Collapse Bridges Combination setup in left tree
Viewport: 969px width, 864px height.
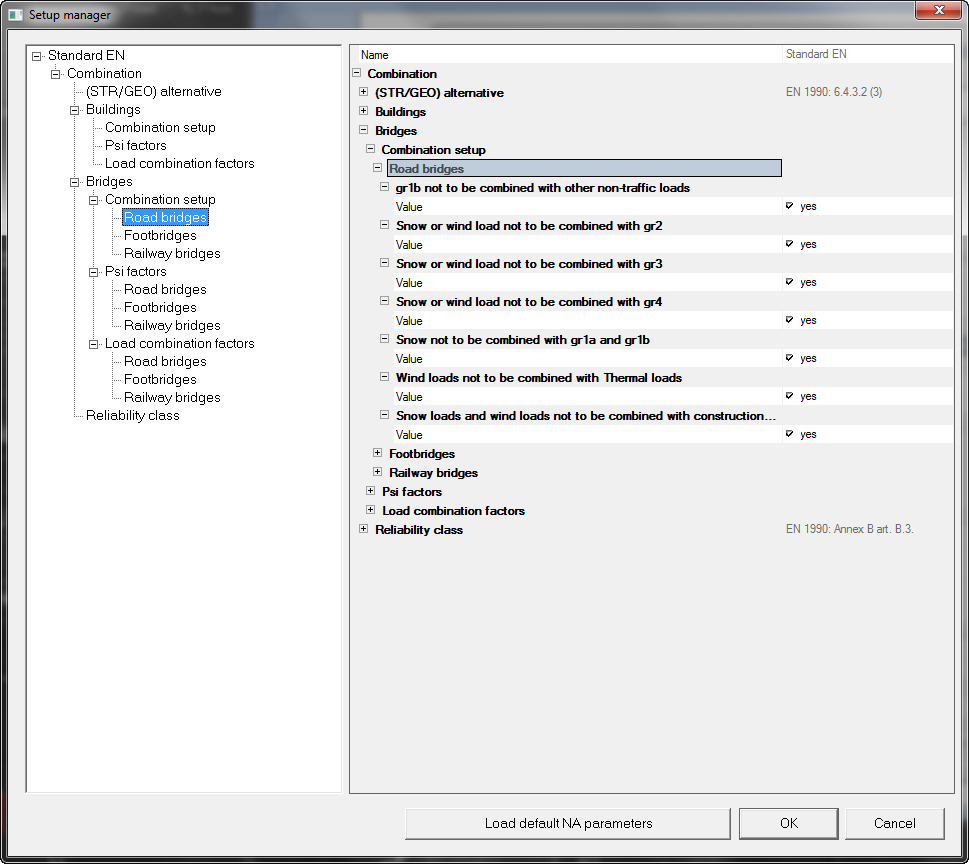94,200
